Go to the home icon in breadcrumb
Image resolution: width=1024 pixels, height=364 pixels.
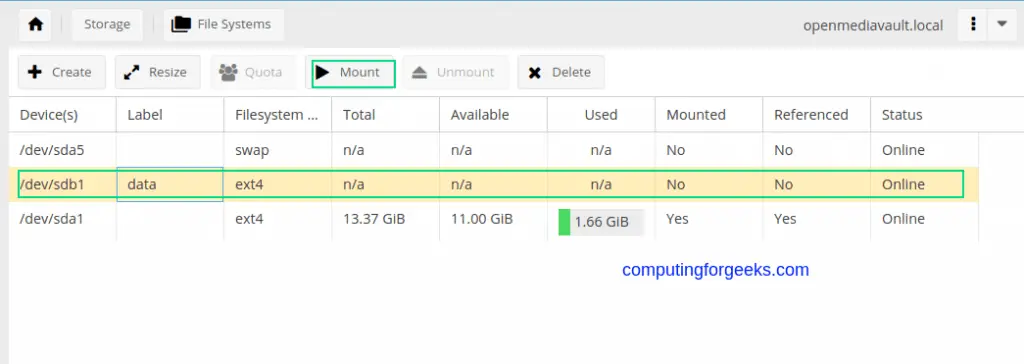point(35,25)
